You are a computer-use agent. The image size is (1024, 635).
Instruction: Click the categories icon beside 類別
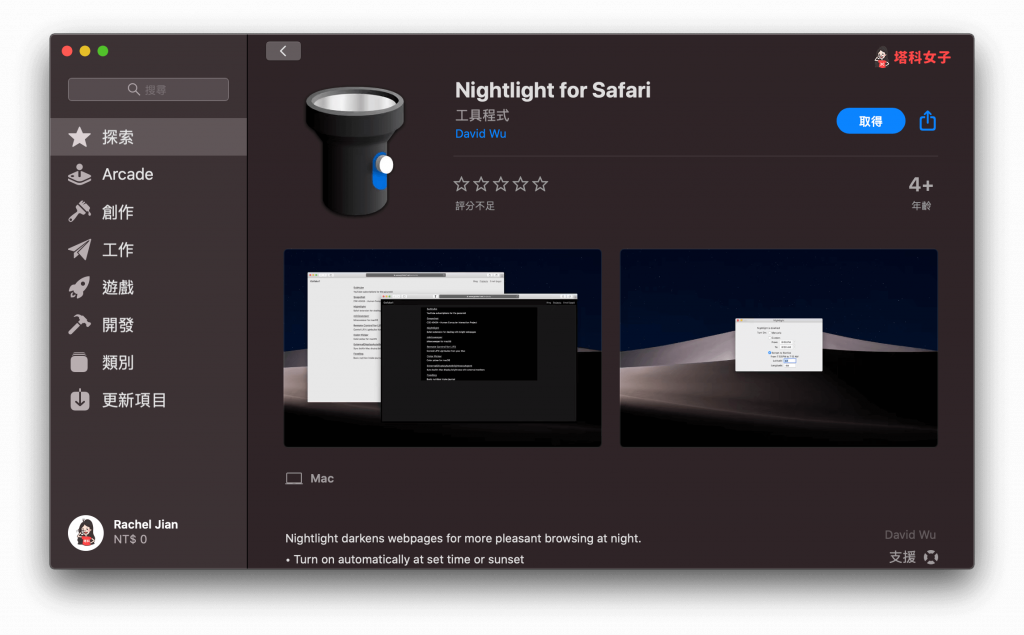click(x=80, y=362)
